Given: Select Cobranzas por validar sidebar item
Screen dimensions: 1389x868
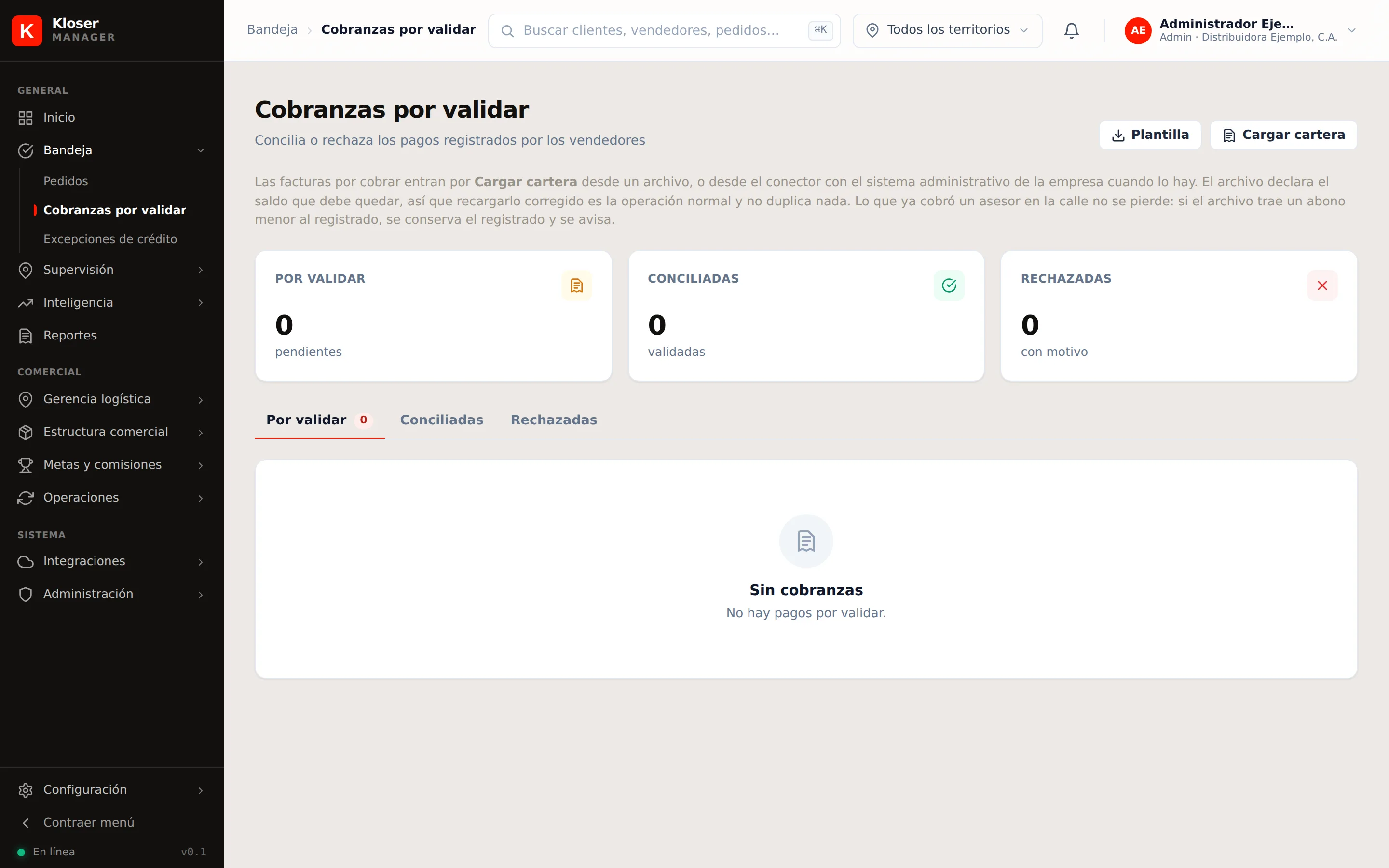Looking at the screenshot, I should point(115,210).
